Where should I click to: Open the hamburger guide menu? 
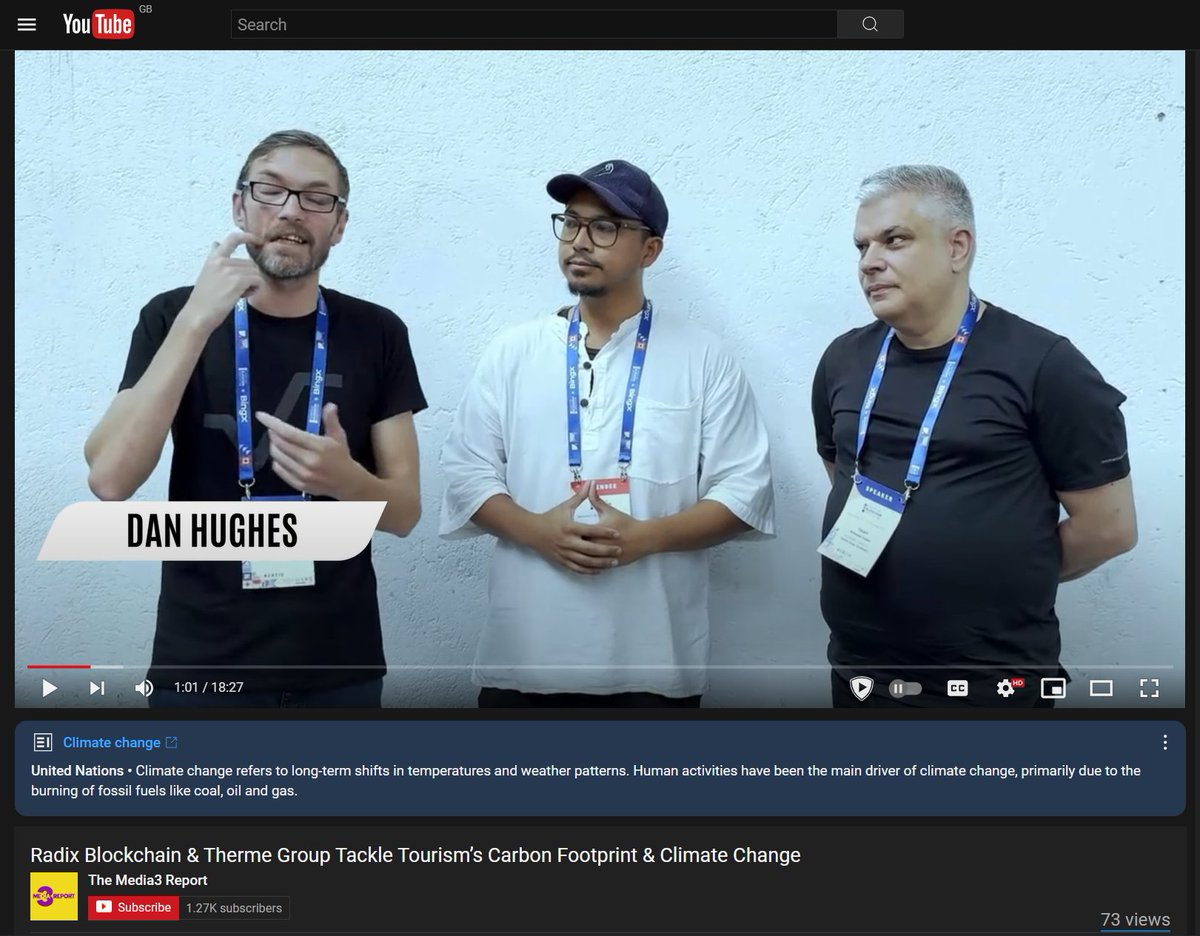tap(27, 24)
